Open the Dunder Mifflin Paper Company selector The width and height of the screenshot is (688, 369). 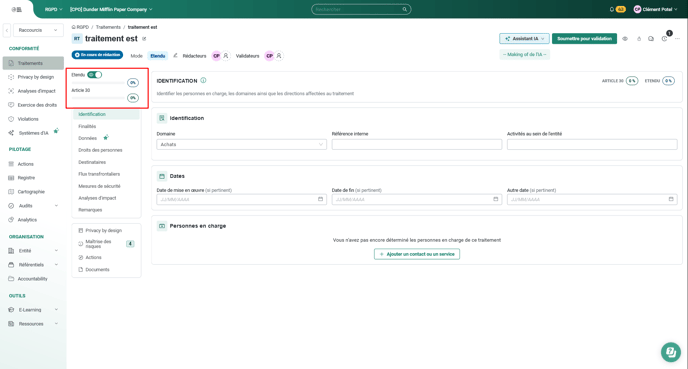[x=111, y=9]
